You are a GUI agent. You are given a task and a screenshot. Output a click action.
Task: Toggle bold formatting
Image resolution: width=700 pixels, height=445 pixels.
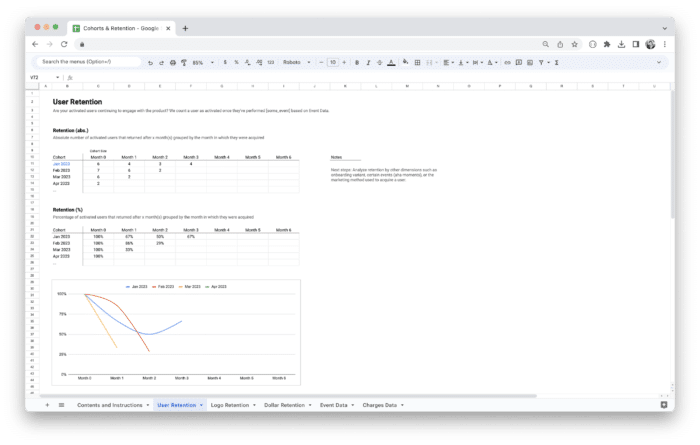coord(357,62)
